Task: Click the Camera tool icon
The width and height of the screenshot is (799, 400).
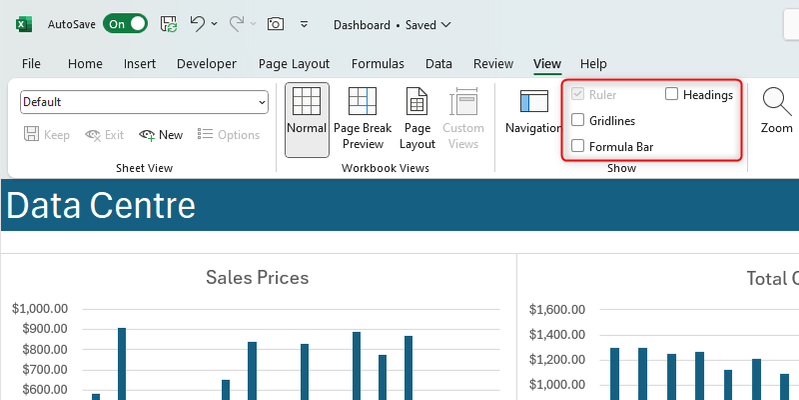Action: (276, 24)
